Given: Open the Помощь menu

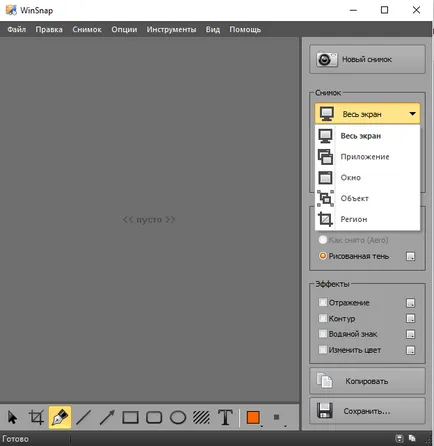Looking at the screenshot, I should (245, 29).
